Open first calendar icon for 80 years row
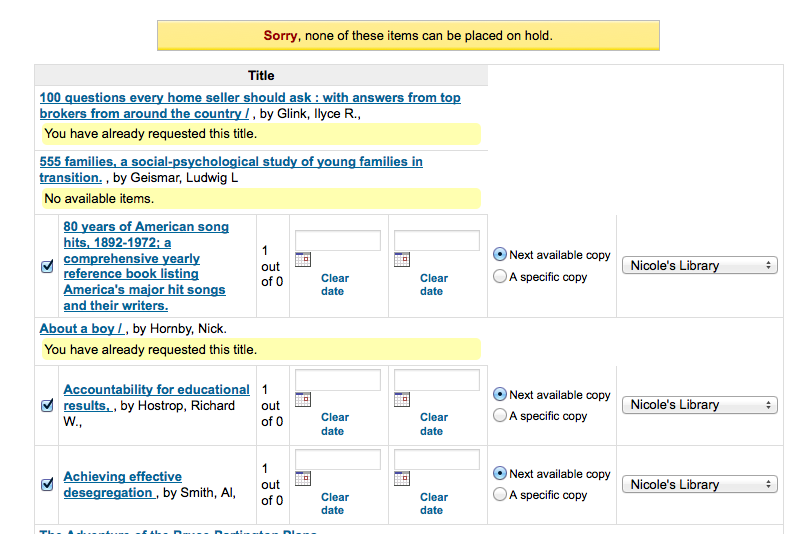 tap(303, 260)
